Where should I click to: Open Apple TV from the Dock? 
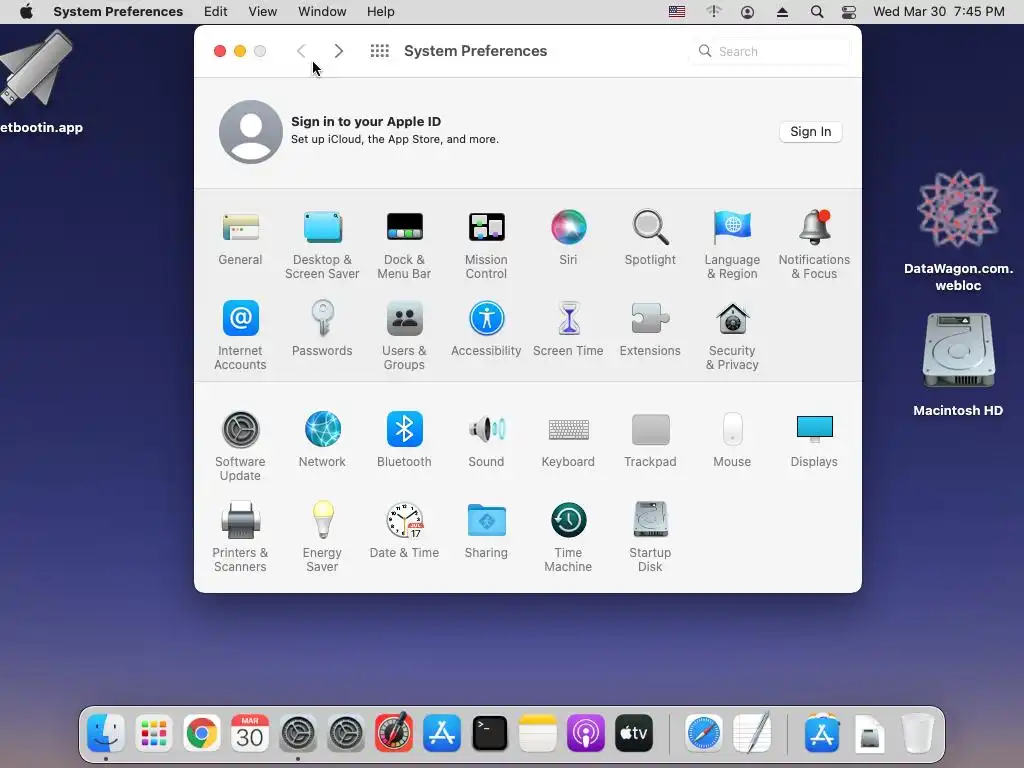click(x=633, y=733)
